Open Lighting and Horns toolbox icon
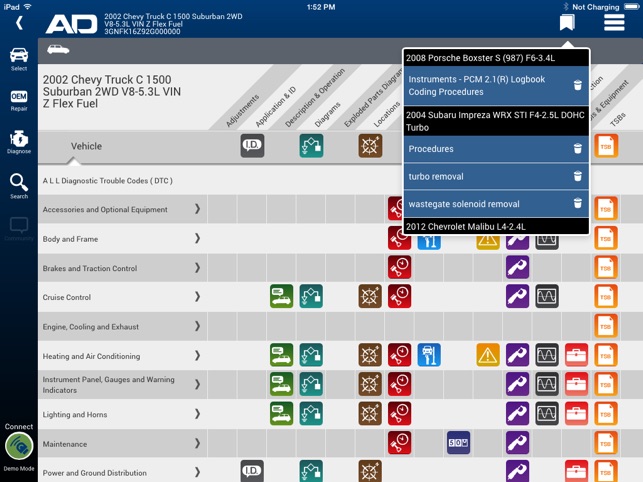643x482 pixels. [x=577, y=413]
